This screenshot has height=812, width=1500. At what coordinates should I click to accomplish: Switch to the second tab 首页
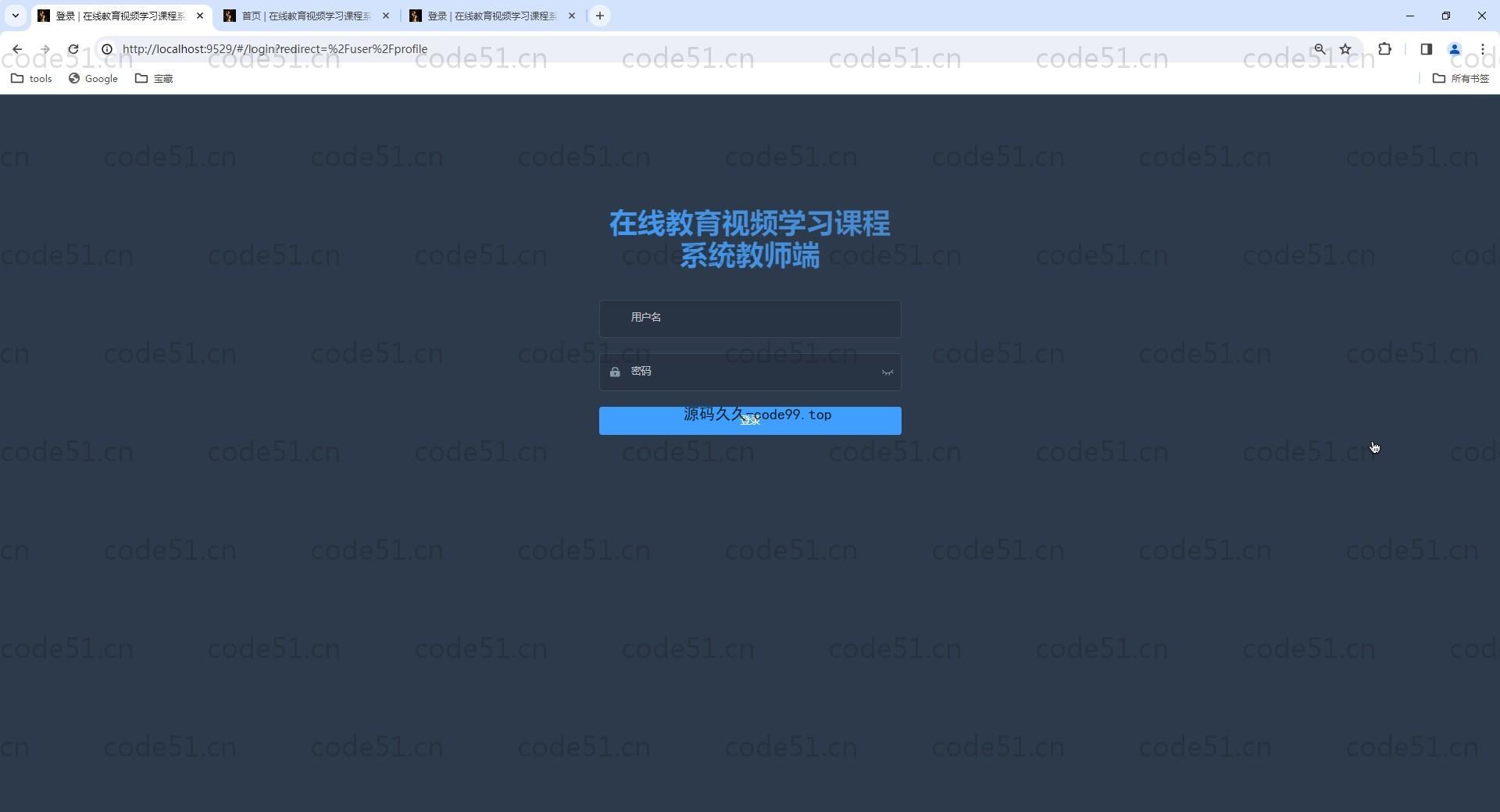pyautogui.click(x=305, y=16)
